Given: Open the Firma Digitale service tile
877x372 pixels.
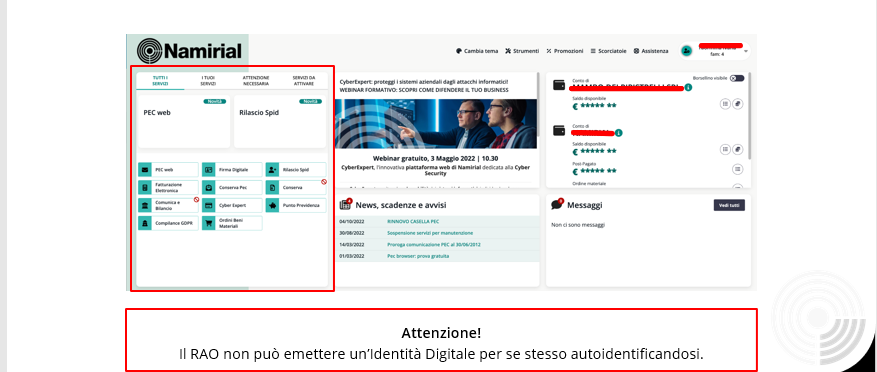Looking at the screenshot, I should tap(232, 169).
